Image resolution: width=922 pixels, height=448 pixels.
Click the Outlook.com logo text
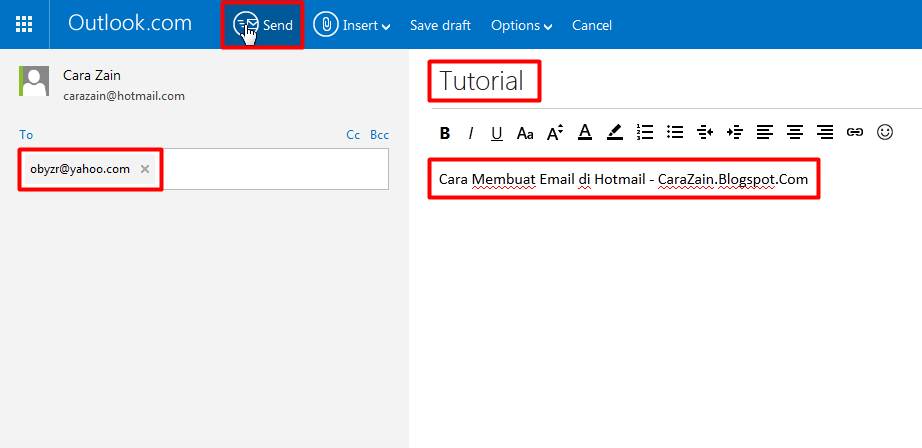coord(130,24)
